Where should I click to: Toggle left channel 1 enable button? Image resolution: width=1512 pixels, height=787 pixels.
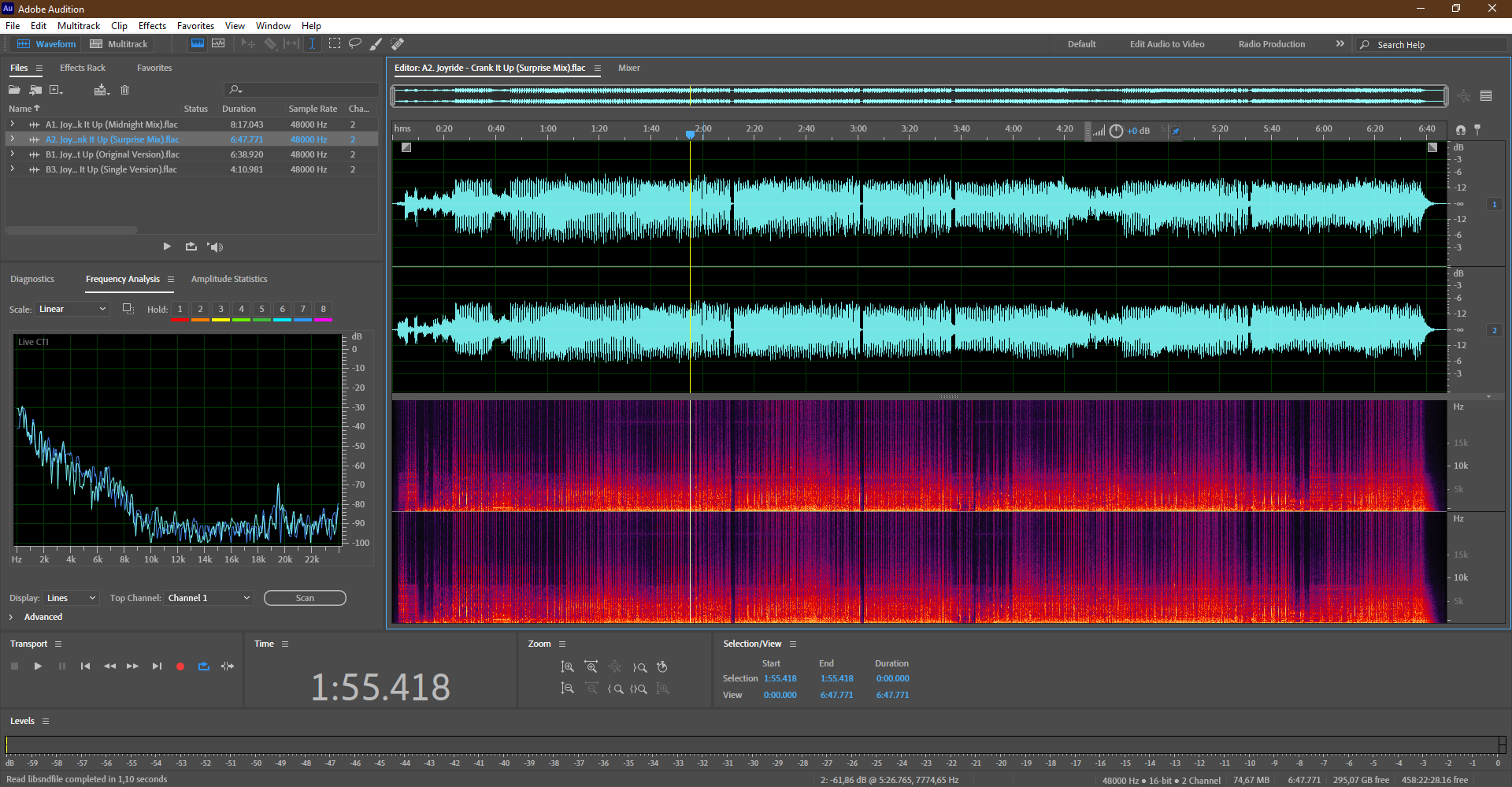click(1494, 204)
